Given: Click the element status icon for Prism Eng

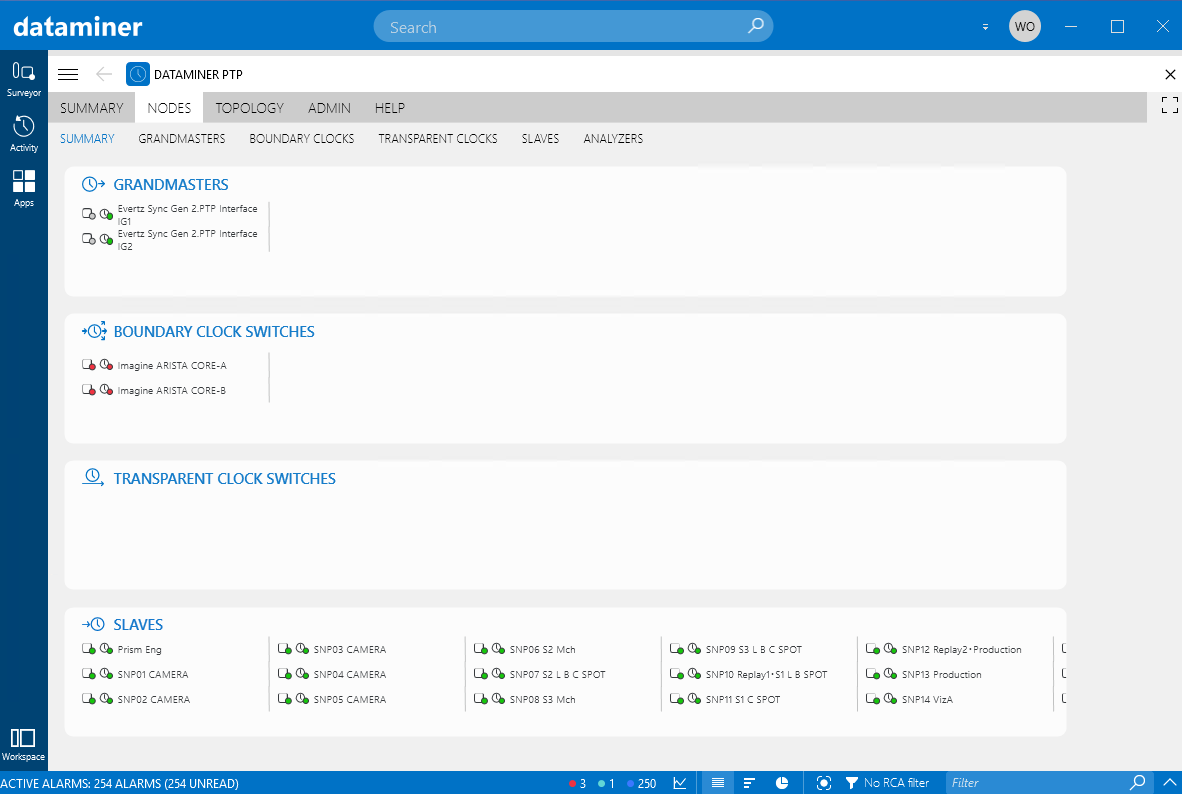Looking at the screenshot, I should click(x=89, y=648).
